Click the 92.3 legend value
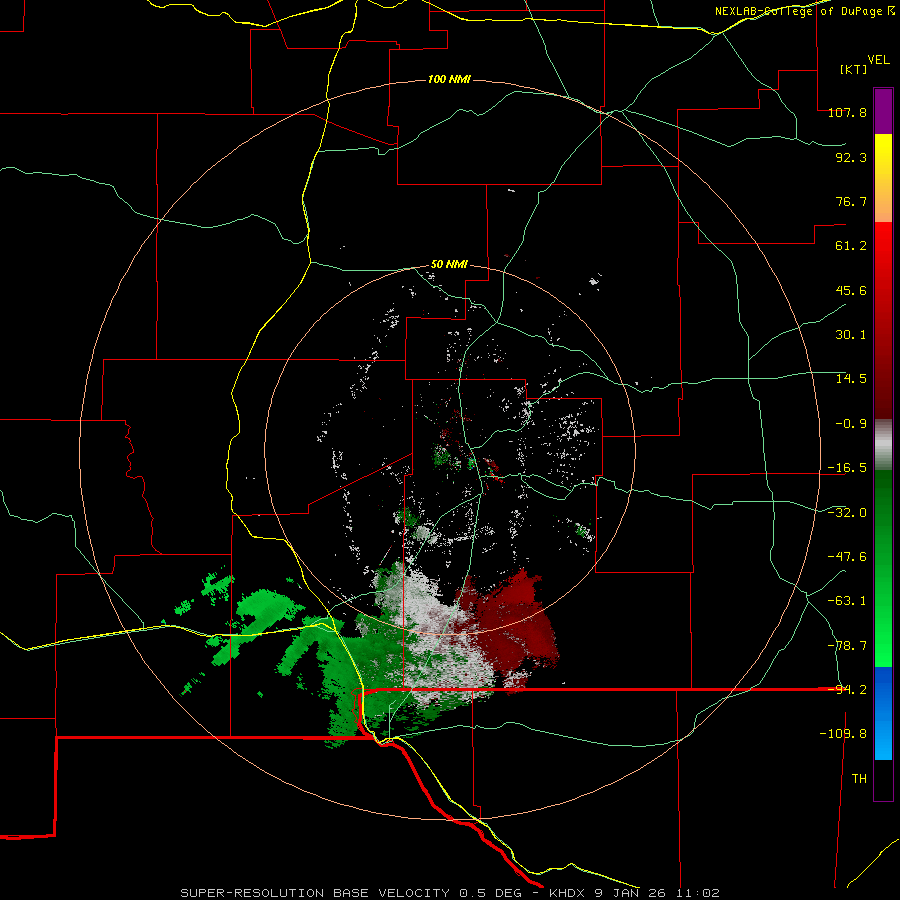The image size is (900, 900). 851,157
